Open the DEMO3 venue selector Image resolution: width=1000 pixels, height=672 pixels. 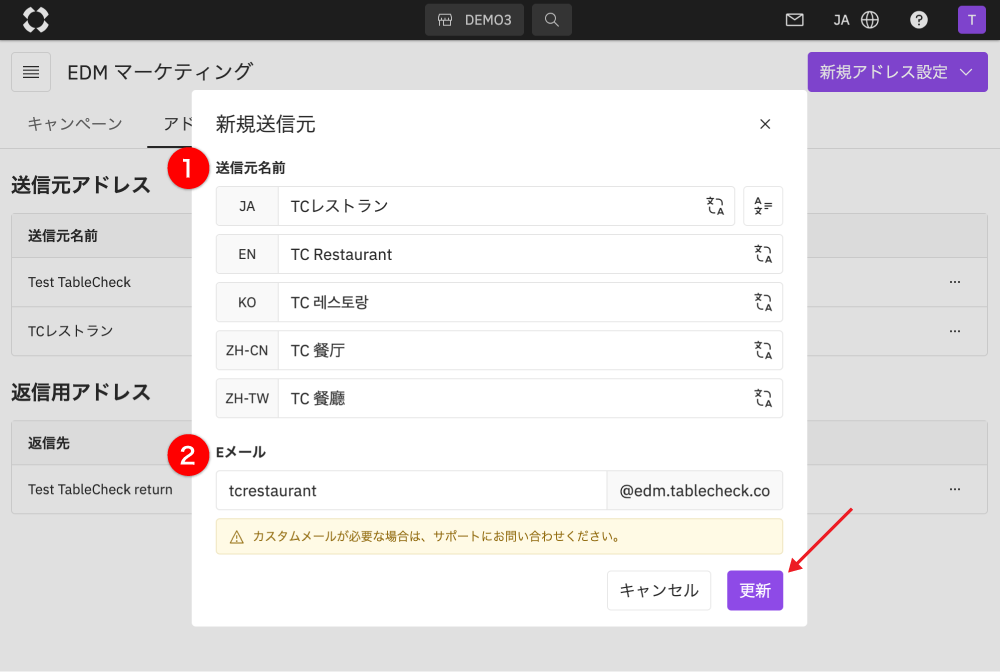[x=474, y=20]
